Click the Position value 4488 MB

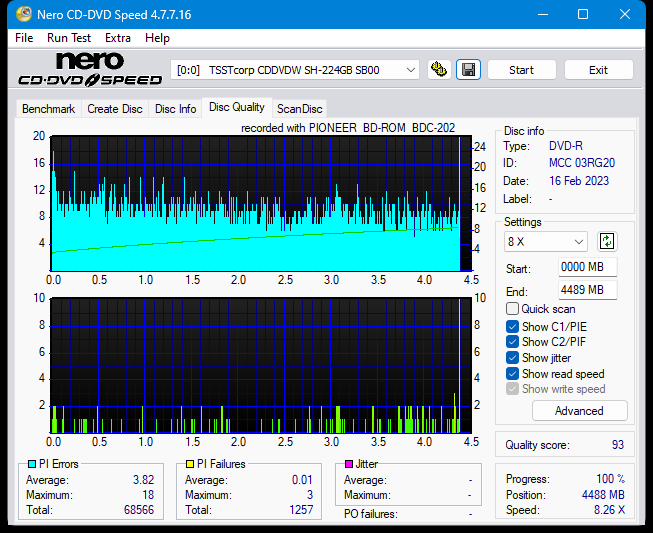coord(603,495)
